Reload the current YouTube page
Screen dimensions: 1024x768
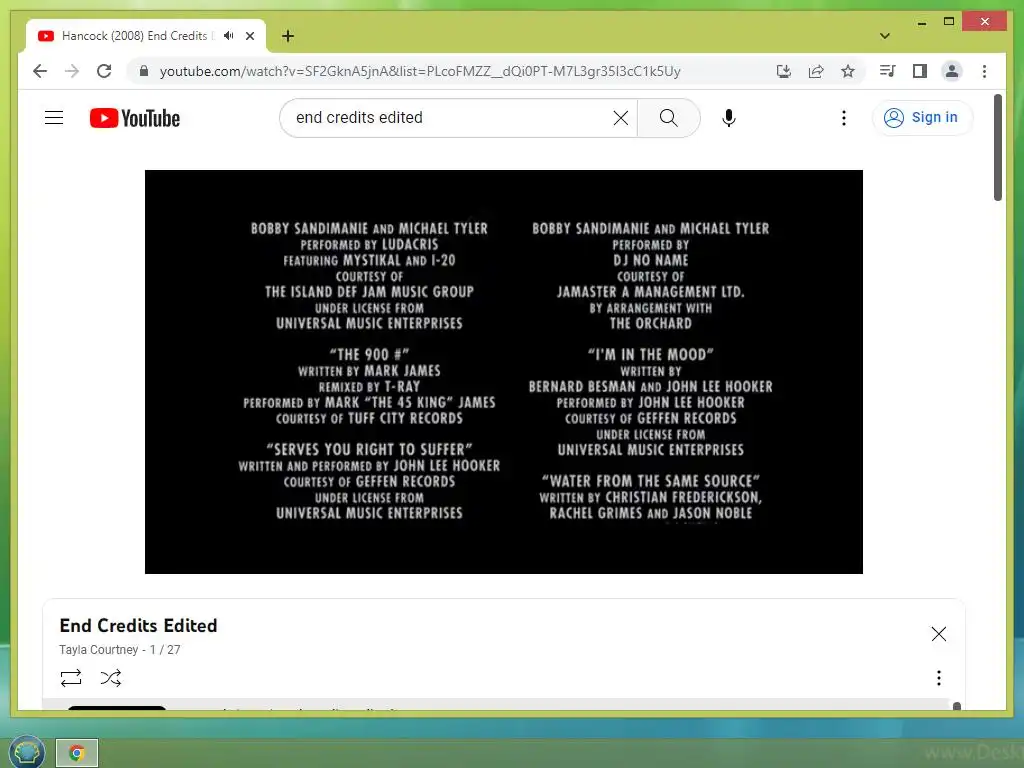click(104, 71)
